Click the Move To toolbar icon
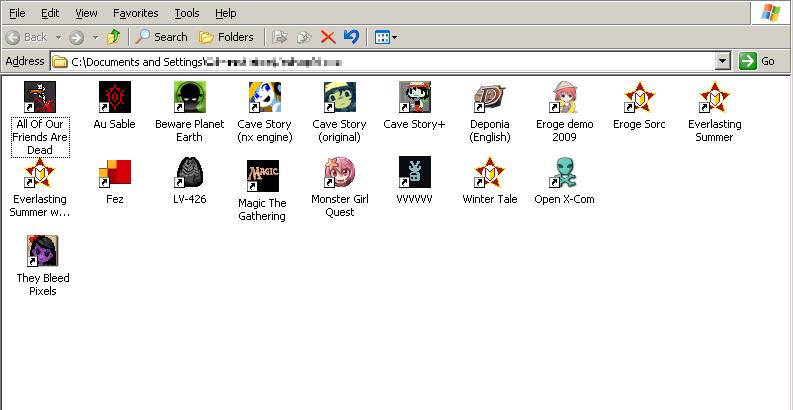 [x=280, y=37]
